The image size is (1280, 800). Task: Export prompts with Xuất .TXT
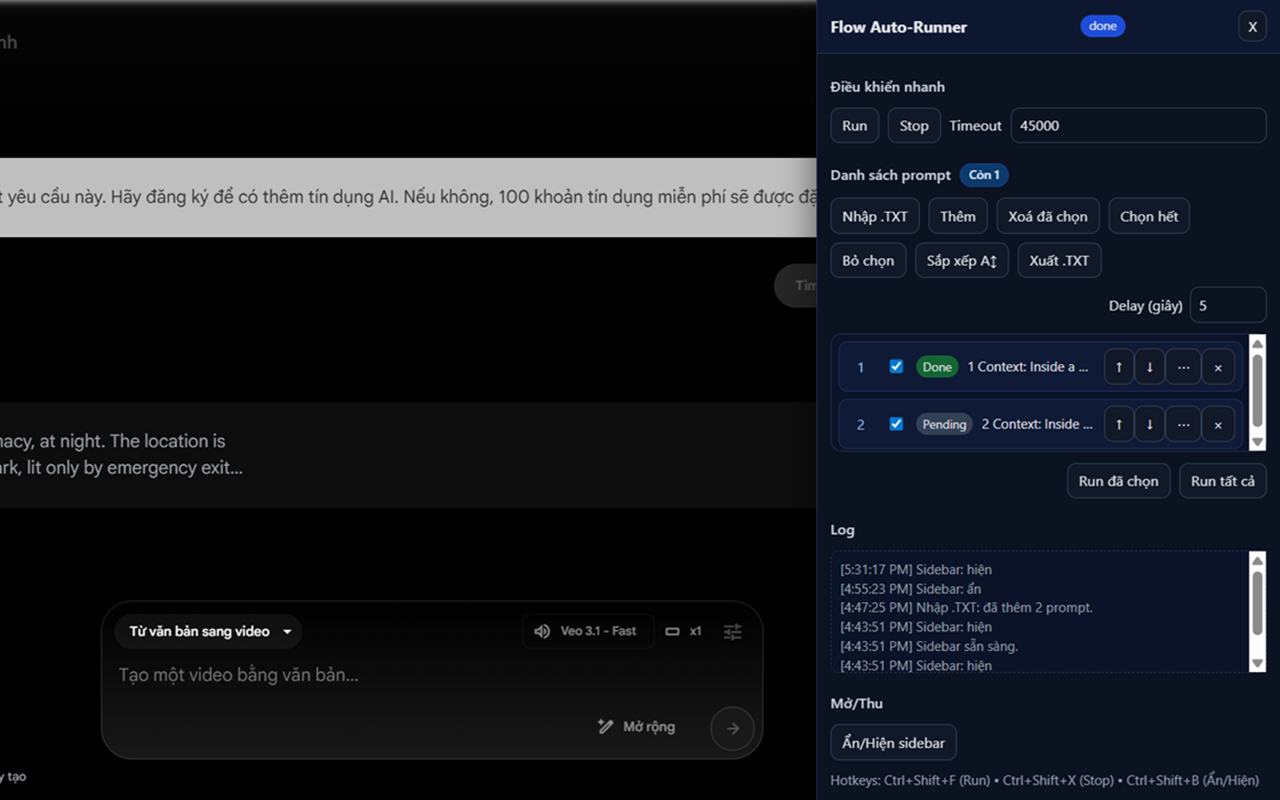[1059, 260]
